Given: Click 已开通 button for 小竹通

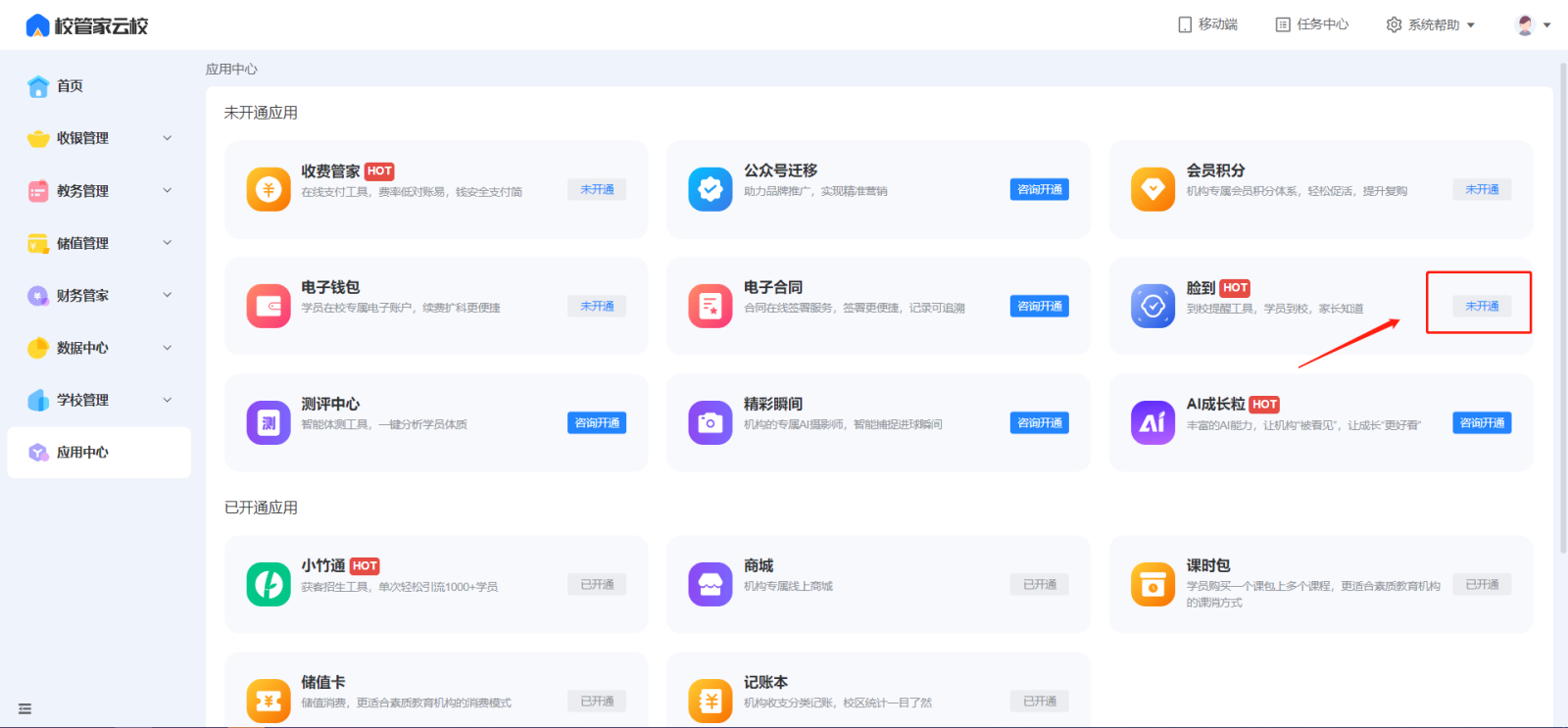Looking at the screenshot, I should (597, 584).
